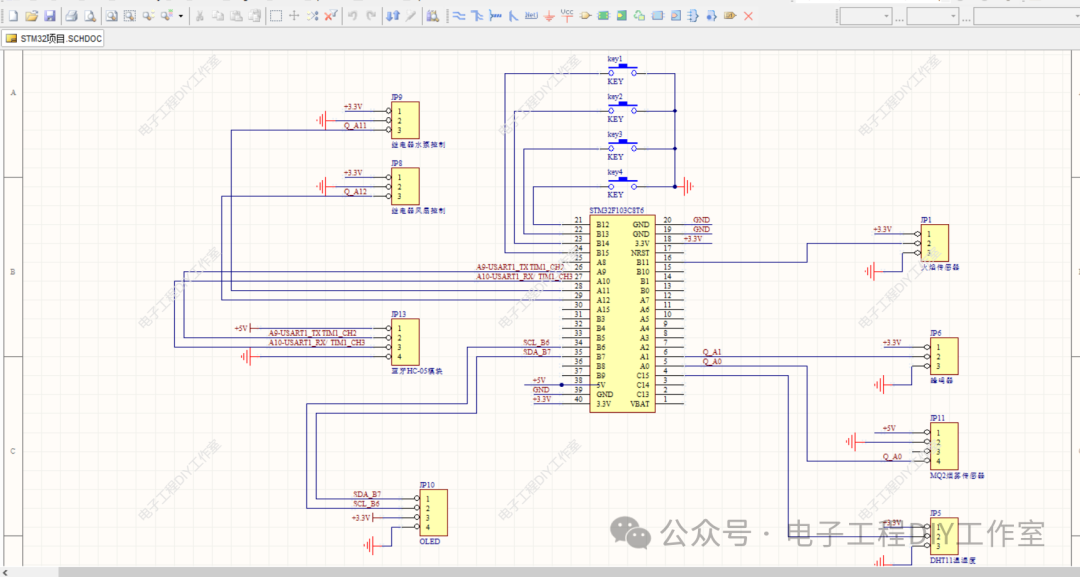Viewport: 1080px width, 577px height.
Task: Select the Place Wire tool
Action: (x=459, y=16)
